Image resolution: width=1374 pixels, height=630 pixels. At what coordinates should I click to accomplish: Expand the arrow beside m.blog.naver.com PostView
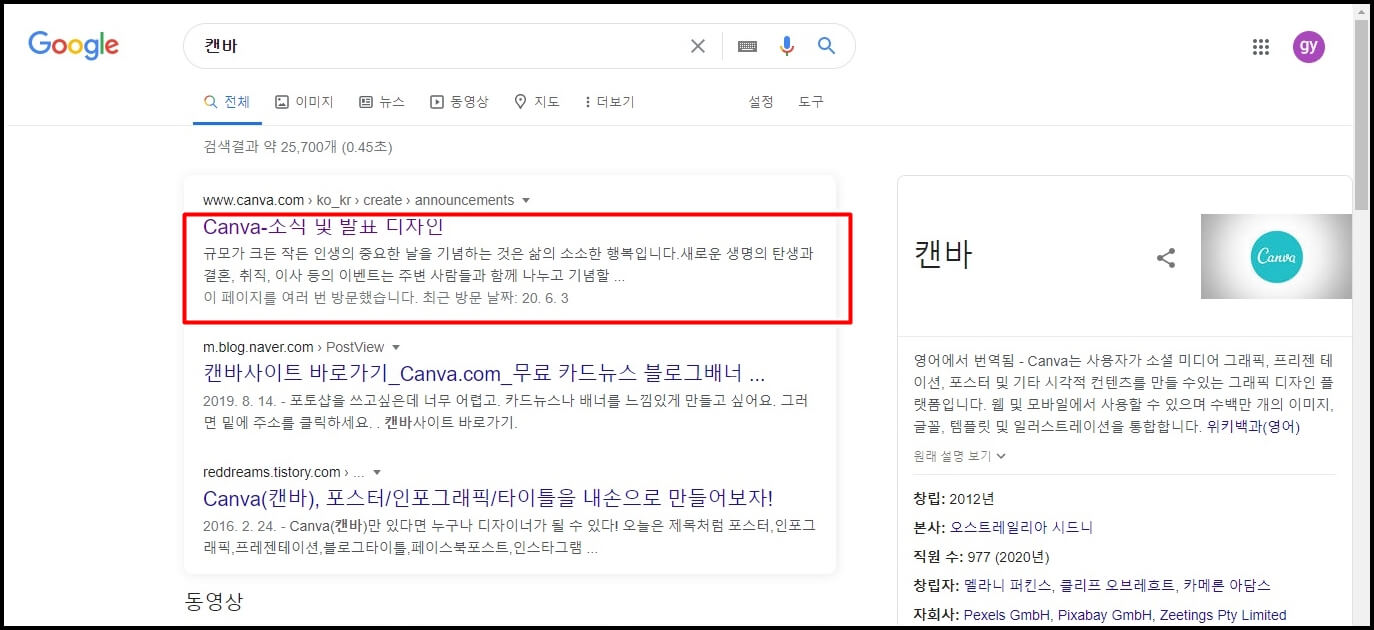tap(396, 348)
